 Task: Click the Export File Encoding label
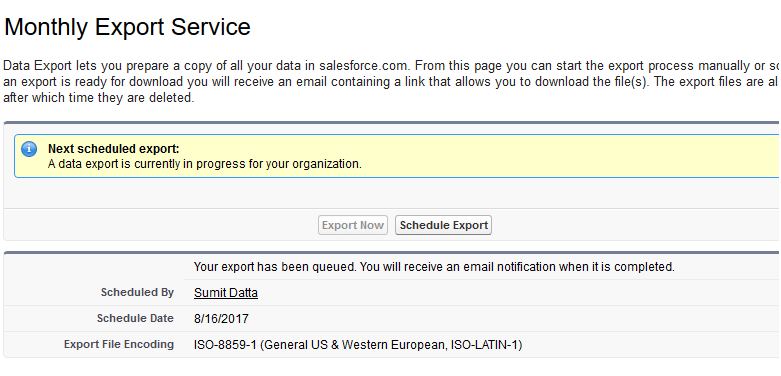[119, 344]
